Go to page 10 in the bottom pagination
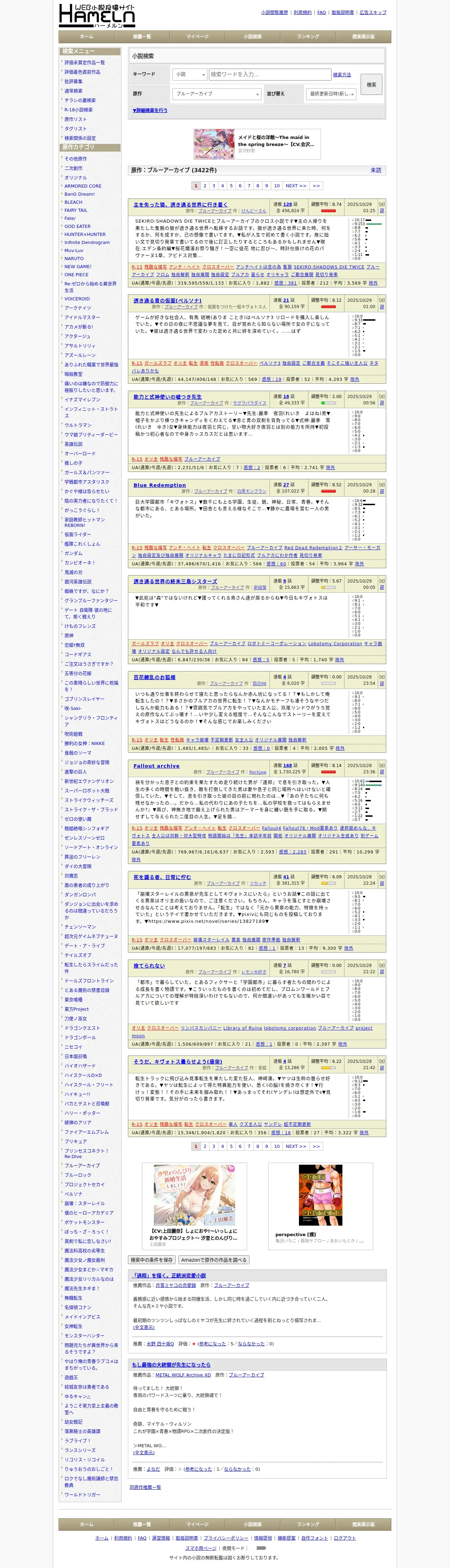Image resolution: width=450 pixels, height=1568 pixels. coord(277,1146)
